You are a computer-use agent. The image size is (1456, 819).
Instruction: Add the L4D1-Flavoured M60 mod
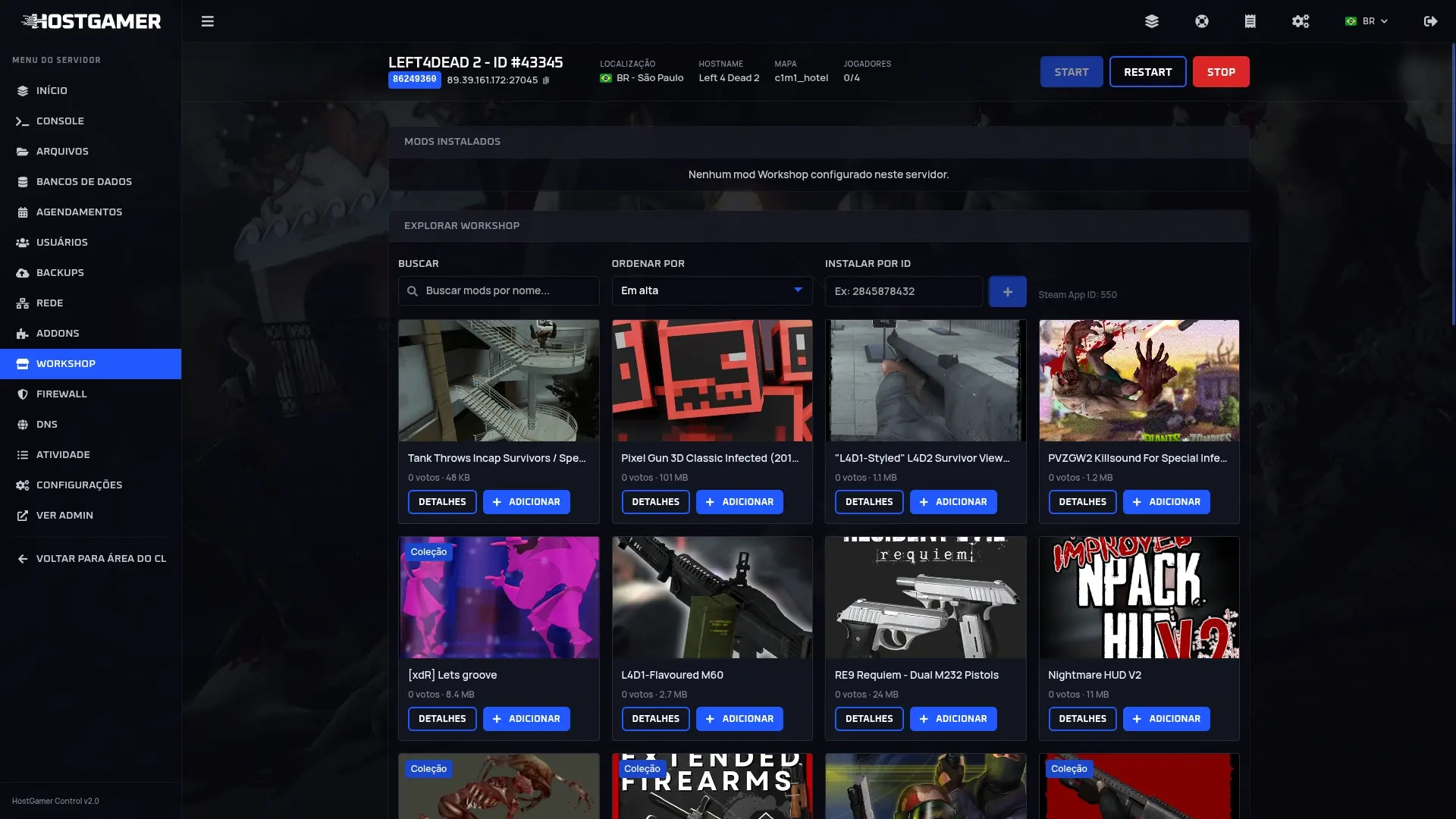coord(739,719)
